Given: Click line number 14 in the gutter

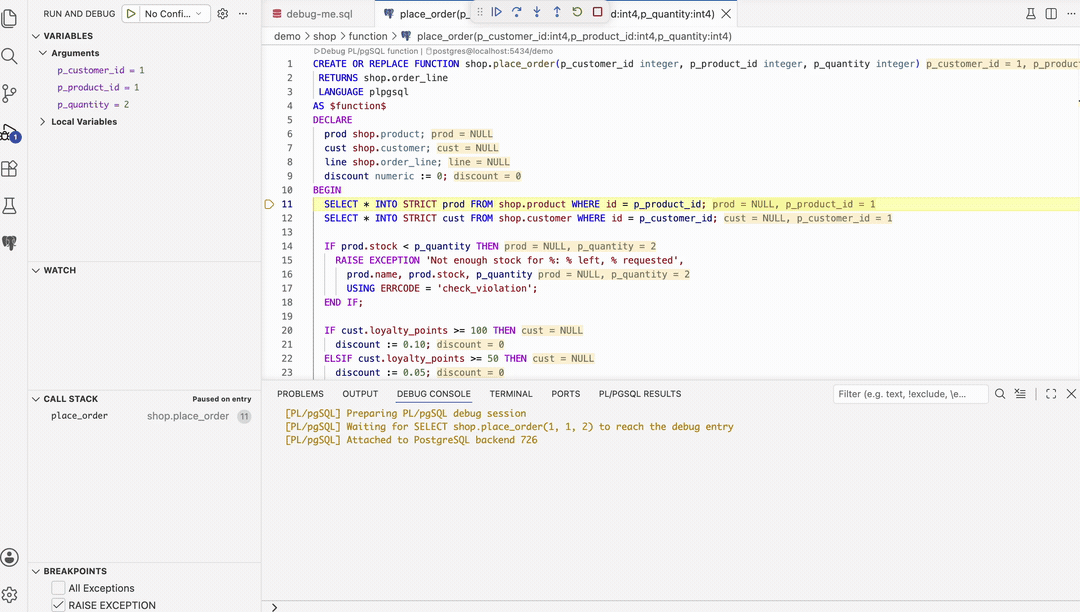Looking at the screenshot, I should click(287, 246).
